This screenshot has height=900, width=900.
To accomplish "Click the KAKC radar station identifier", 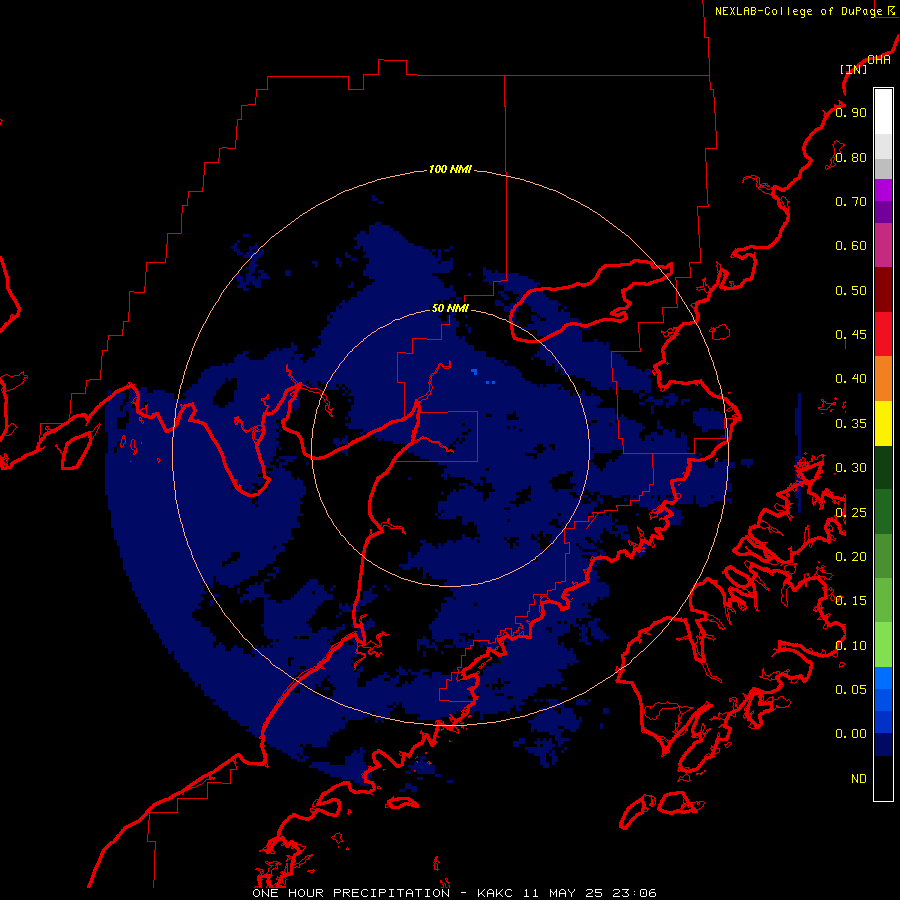I will pos(496,893).
